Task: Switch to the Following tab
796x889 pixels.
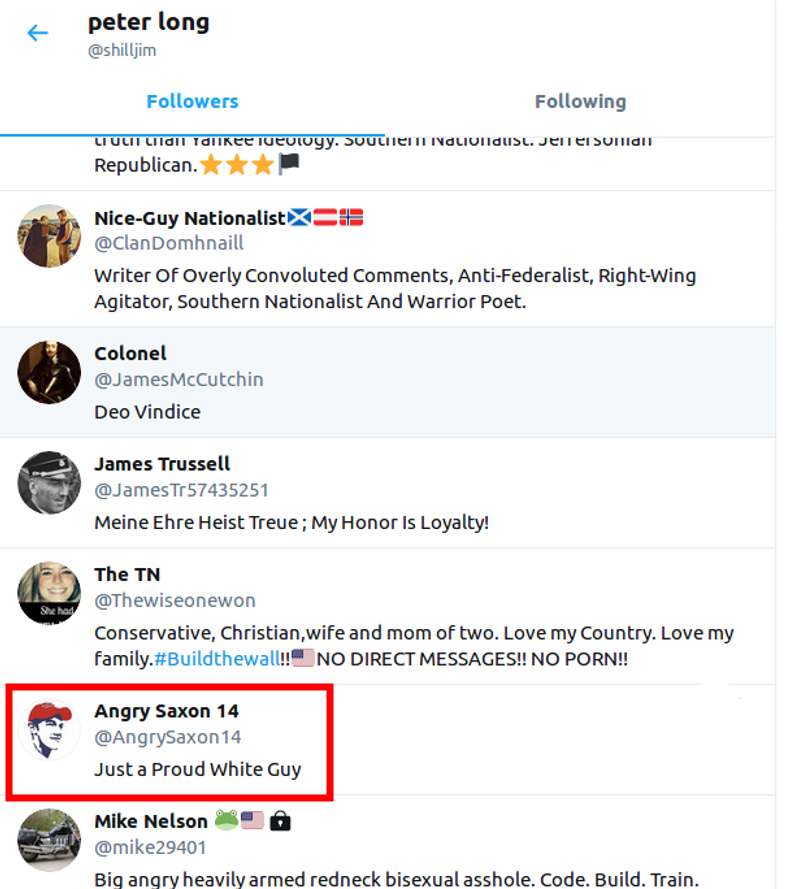Action: point(580,101)
